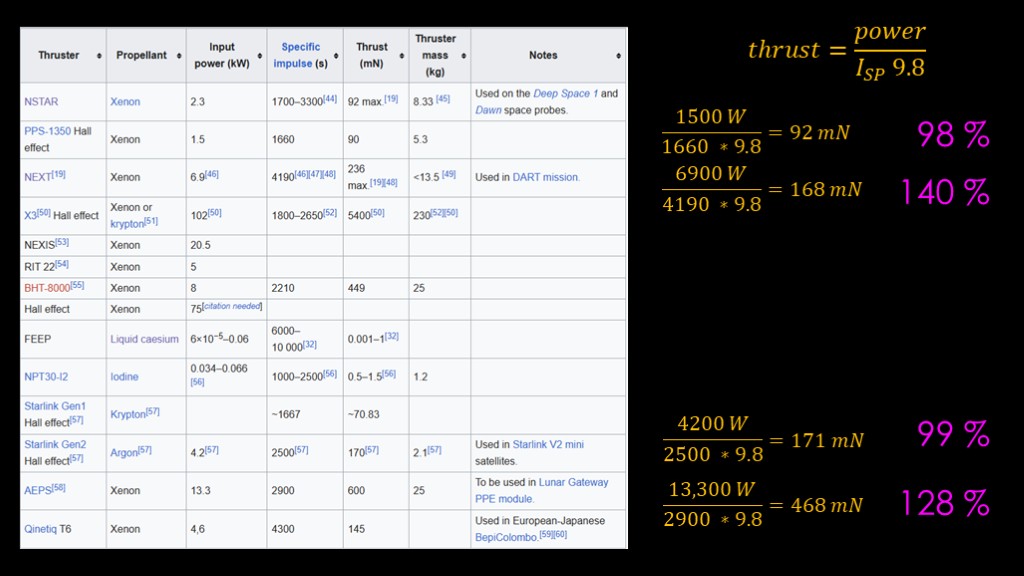Open the NPT30-I2 link

[x=46, y=377]
